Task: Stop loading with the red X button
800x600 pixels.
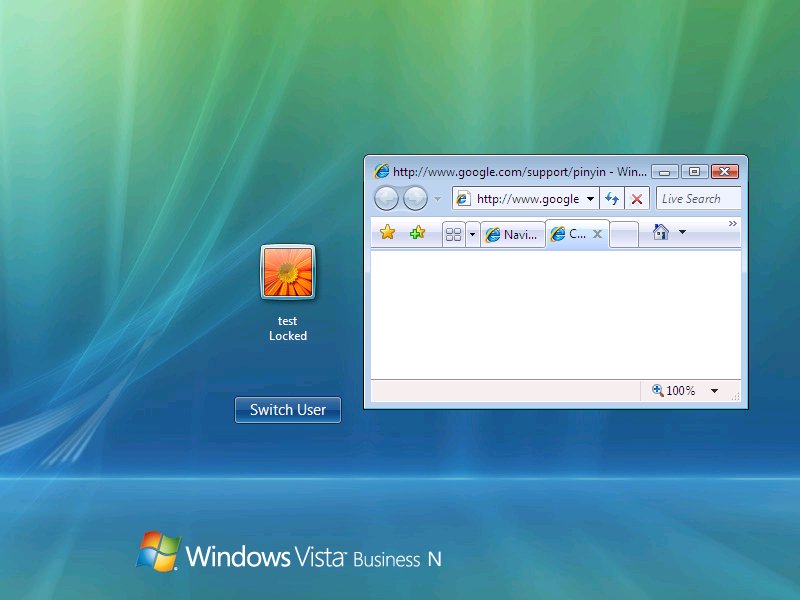Action: point(637,198)
